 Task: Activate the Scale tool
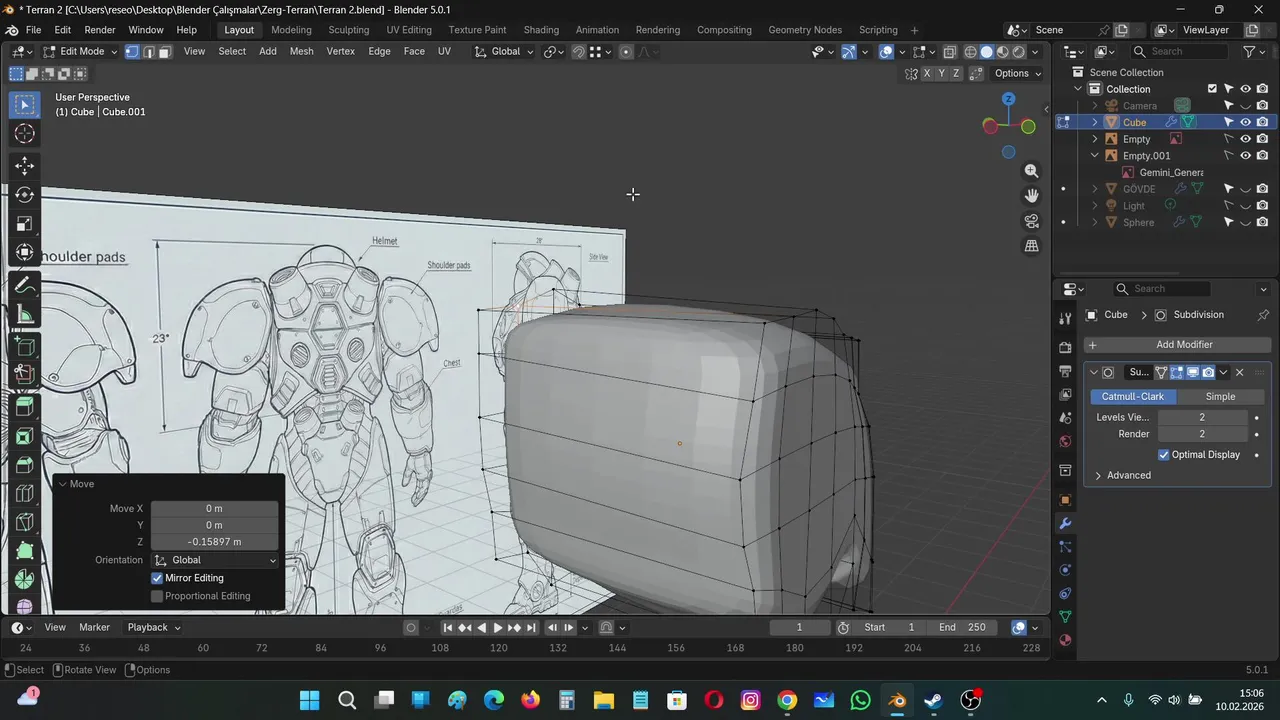[x=25, y=224]
